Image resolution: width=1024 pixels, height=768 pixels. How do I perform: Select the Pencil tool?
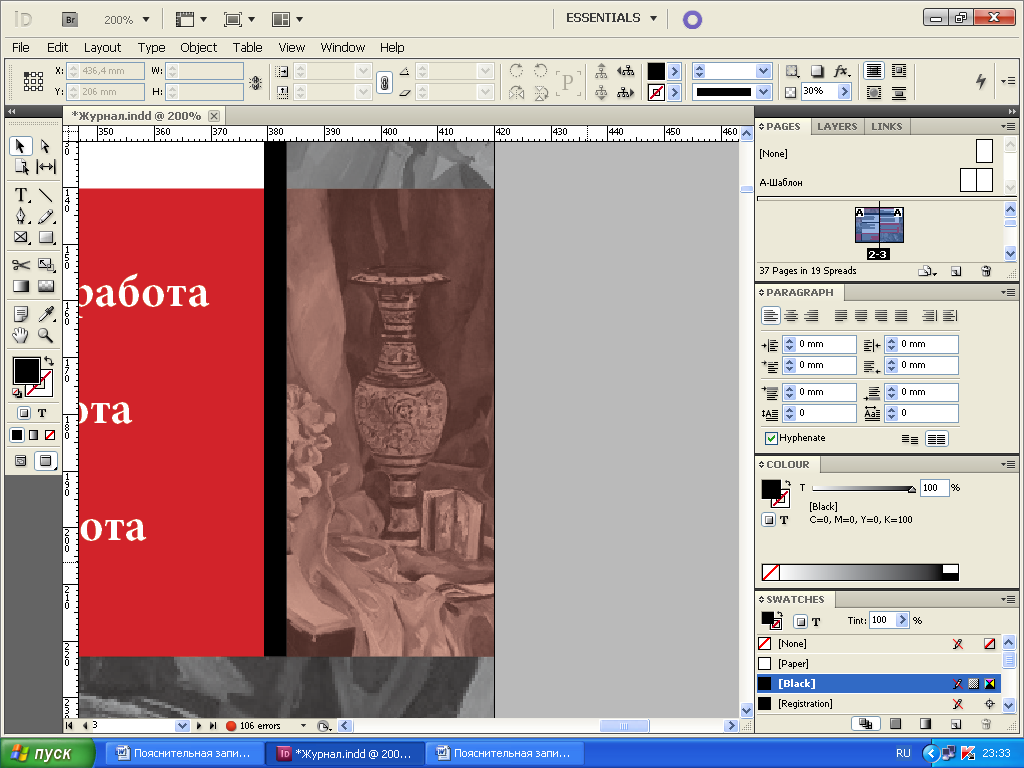click(x=45, y=216)
